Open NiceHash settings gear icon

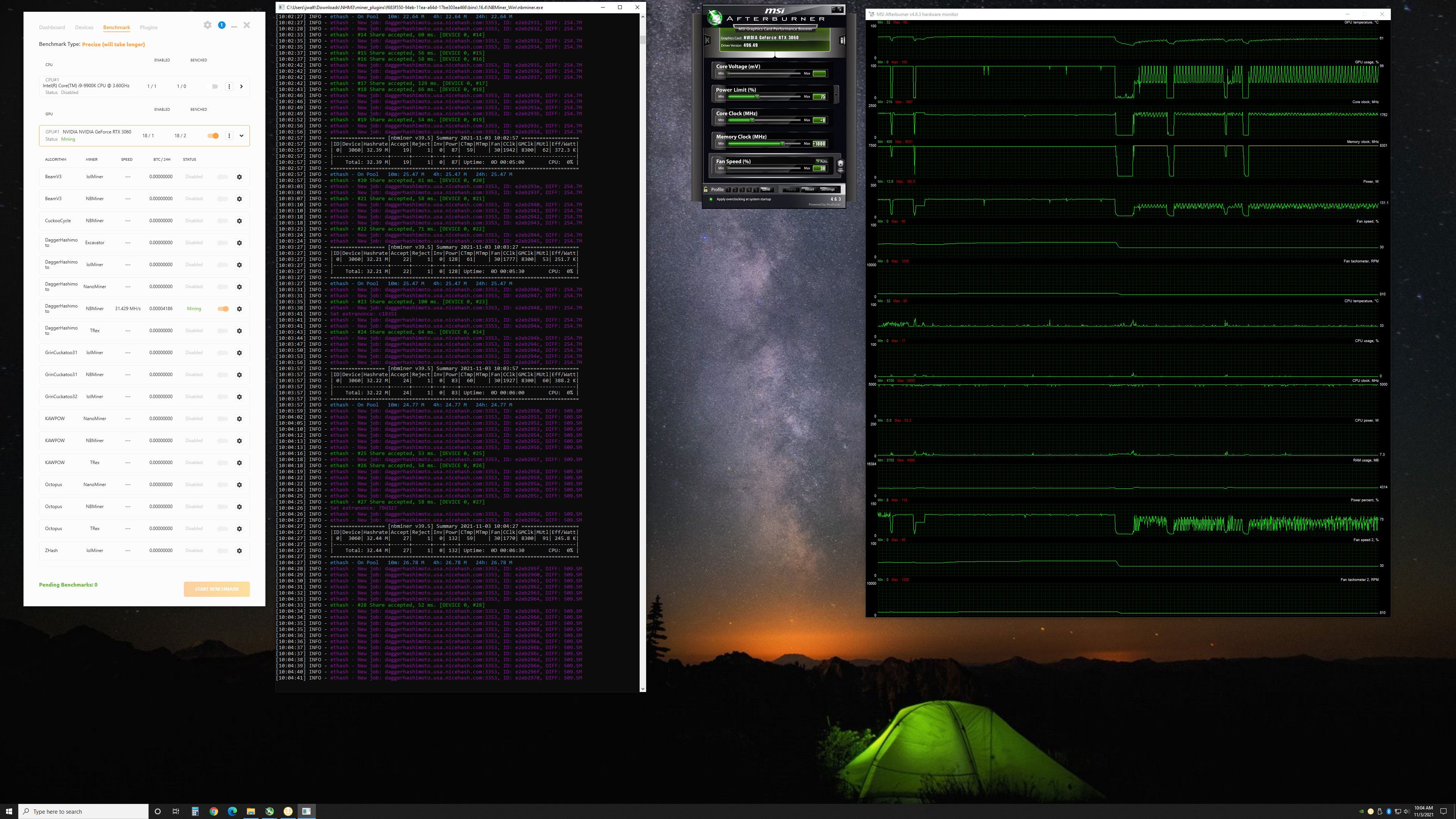[207, 25]
